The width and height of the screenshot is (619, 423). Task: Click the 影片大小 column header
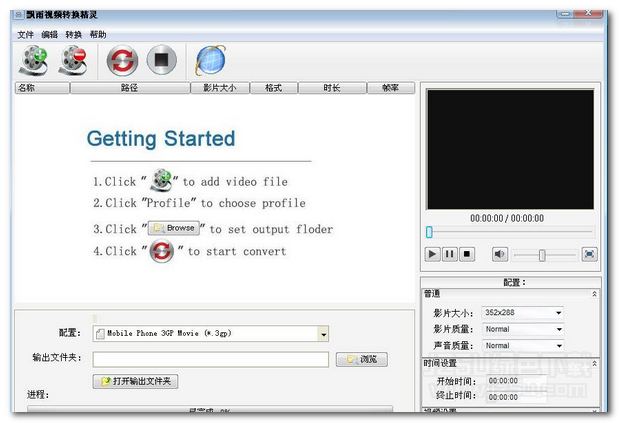220,88
